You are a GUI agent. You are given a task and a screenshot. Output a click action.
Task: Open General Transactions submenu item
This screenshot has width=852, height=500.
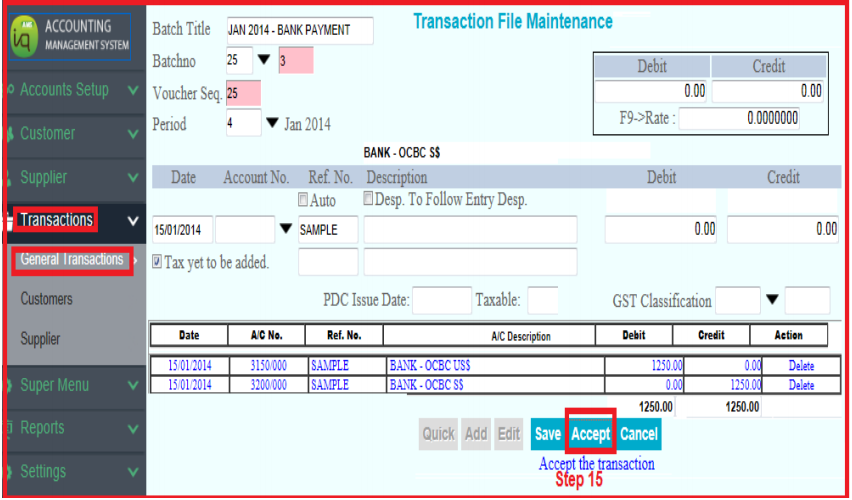point(72,260)
